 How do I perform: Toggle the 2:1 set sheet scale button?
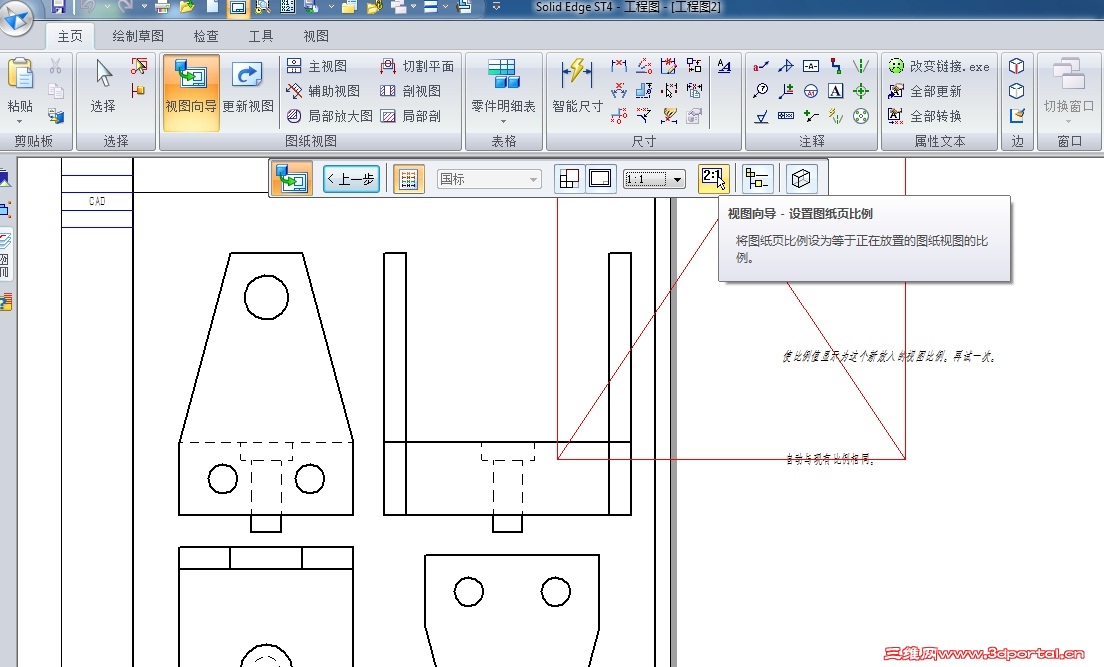point(713,179)
